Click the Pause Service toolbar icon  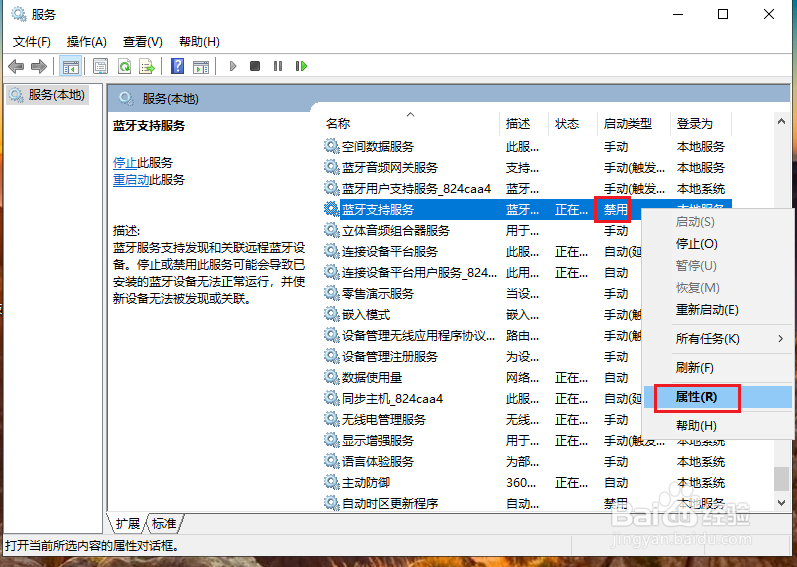(278, 66)
